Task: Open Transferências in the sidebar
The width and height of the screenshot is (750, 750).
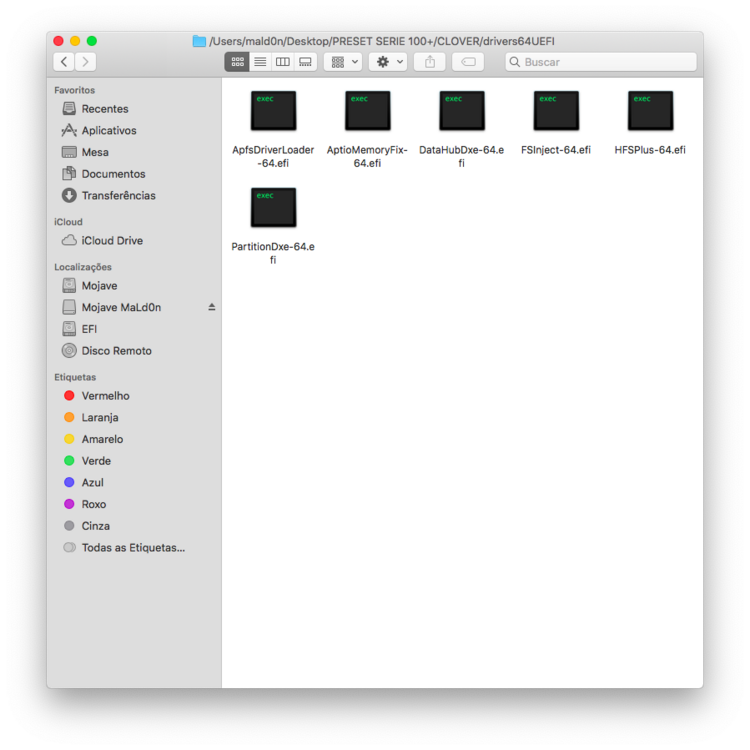Action: (118, 196)
